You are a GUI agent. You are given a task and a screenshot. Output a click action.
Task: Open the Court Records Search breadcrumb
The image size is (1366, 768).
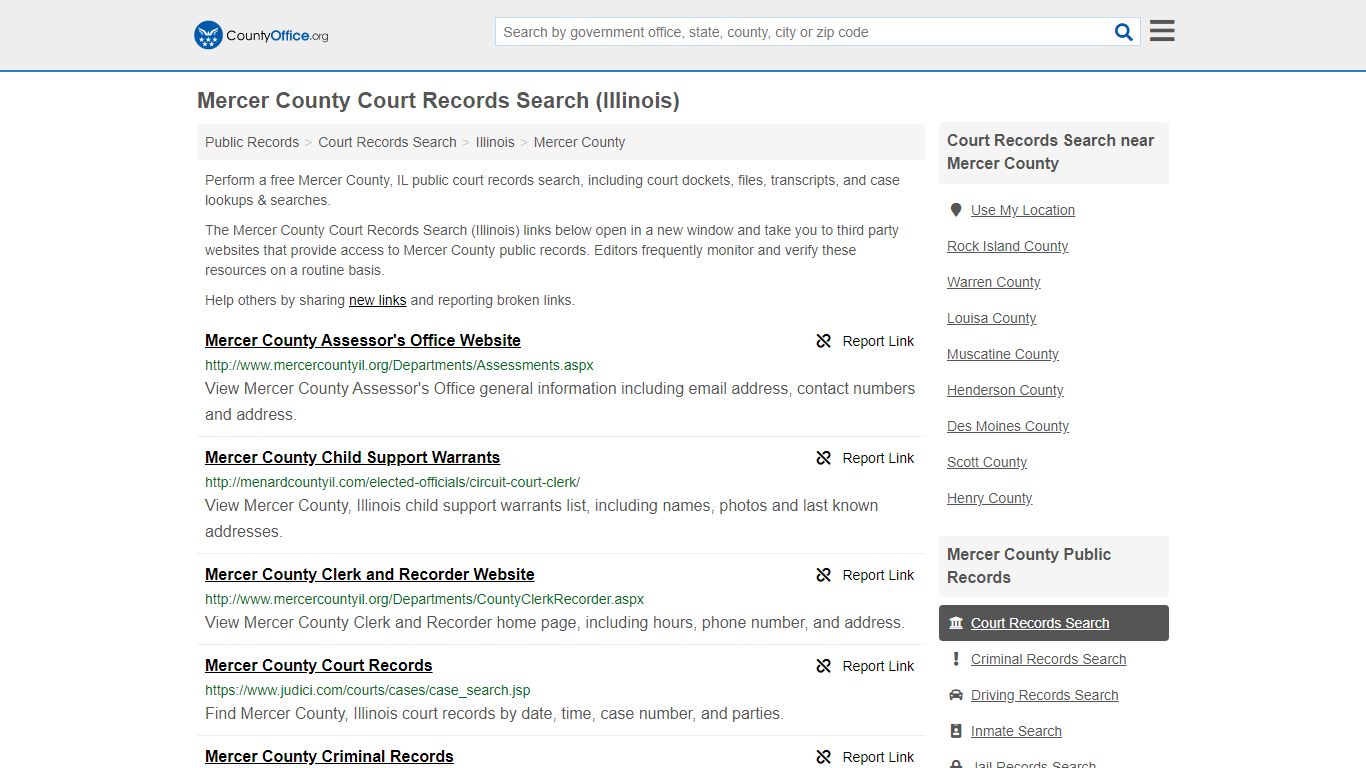coord(387,142)
